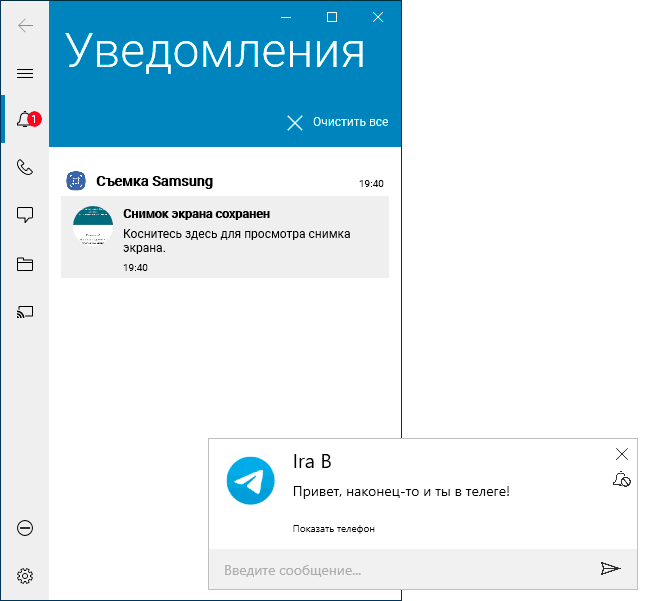
Task: Close the Уведомления window
Action: point(378,17)
